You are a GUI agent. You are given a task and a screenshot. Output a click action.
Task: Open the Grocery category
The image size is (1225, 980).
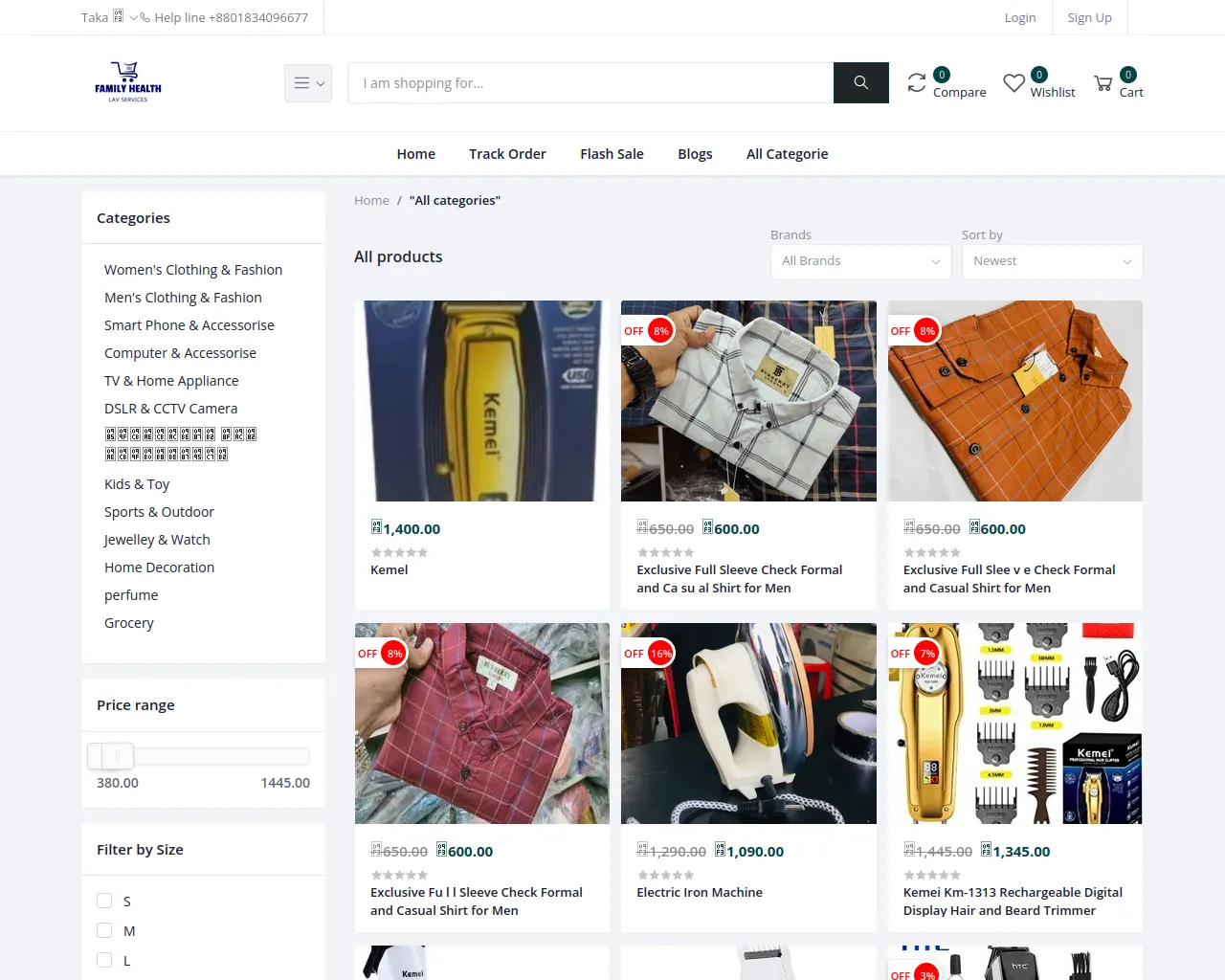[x=129, y=623]
